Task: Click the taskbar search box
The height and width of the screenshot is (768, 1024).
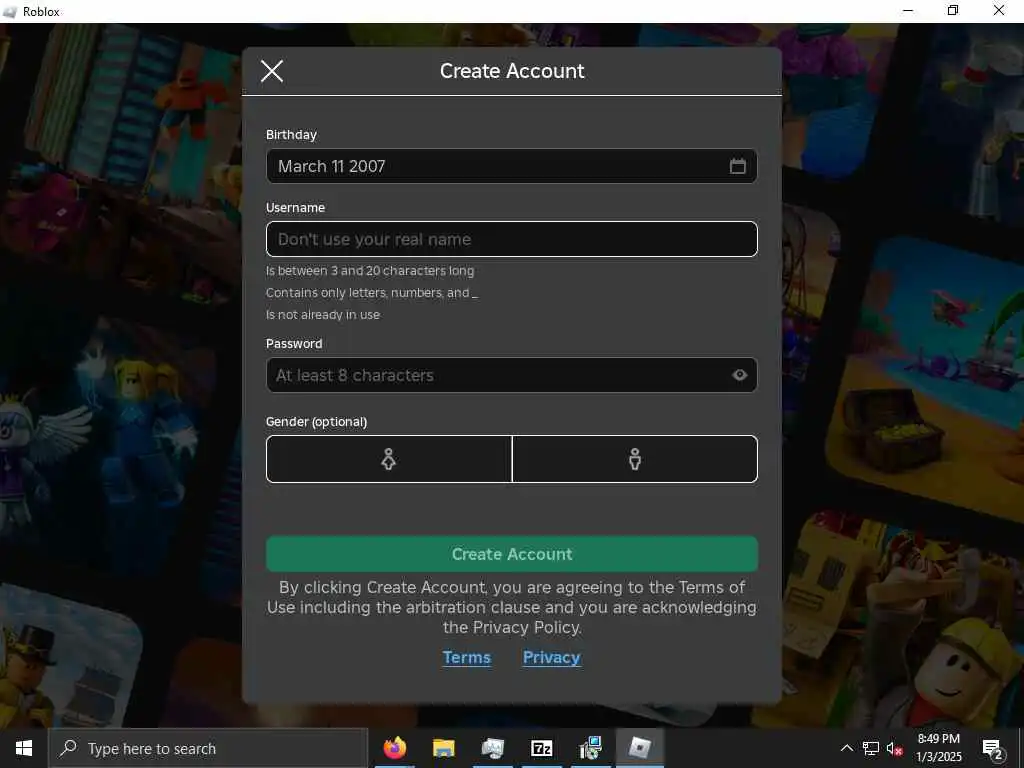Action: [x=208, y=748]
